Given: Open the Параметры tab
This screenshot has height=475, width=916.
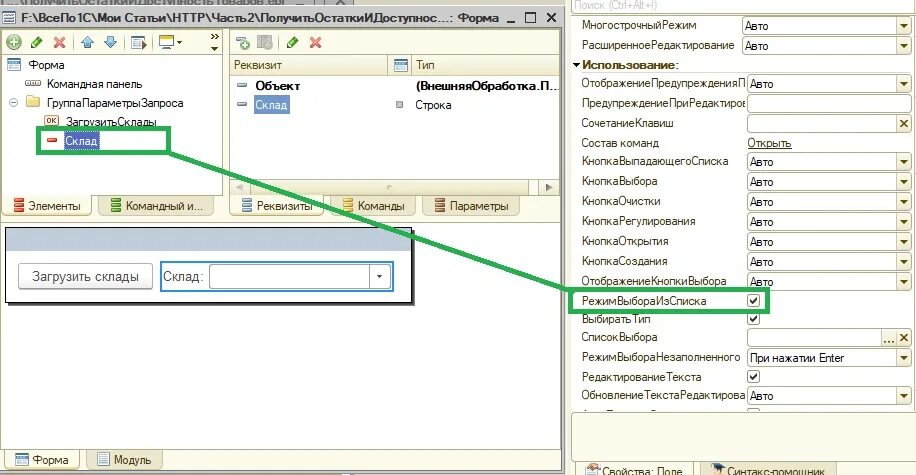Looking at the screenshot, I should (471, 206).
